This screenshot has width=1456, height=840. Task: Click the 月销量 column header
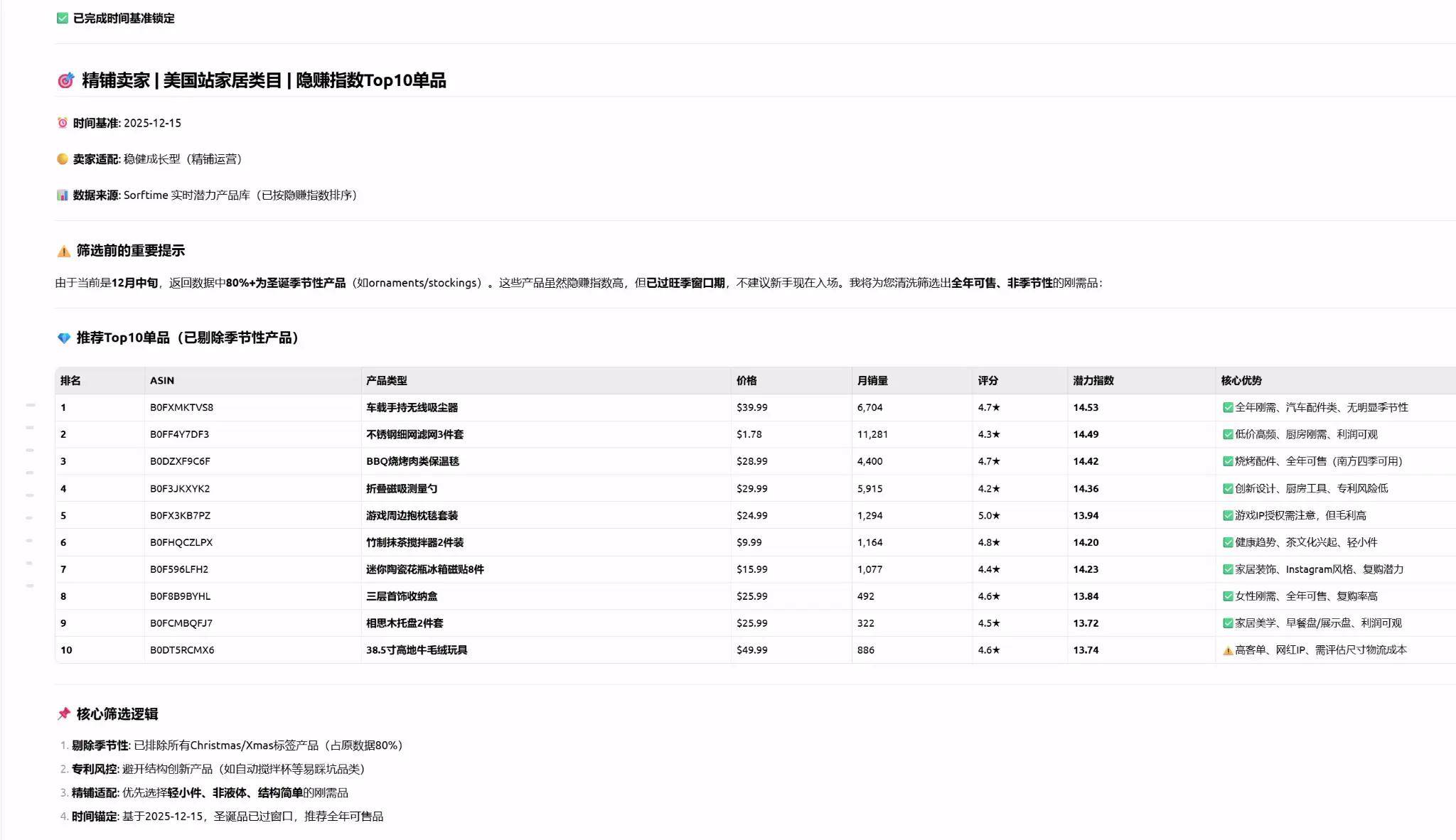pyautogui.click(x=872, y=380)
